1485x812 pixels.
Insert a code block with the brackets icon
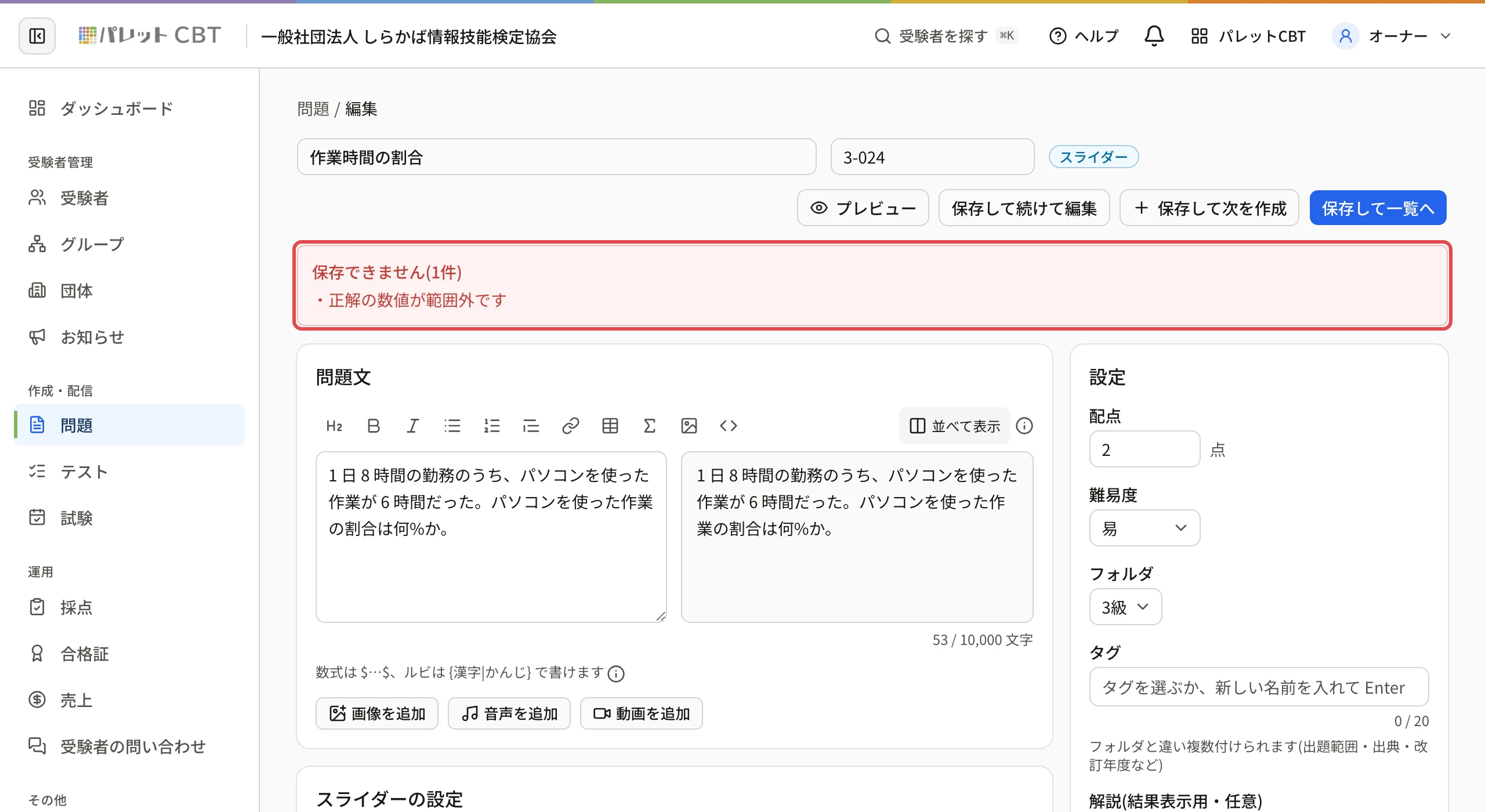click(729, 426)
